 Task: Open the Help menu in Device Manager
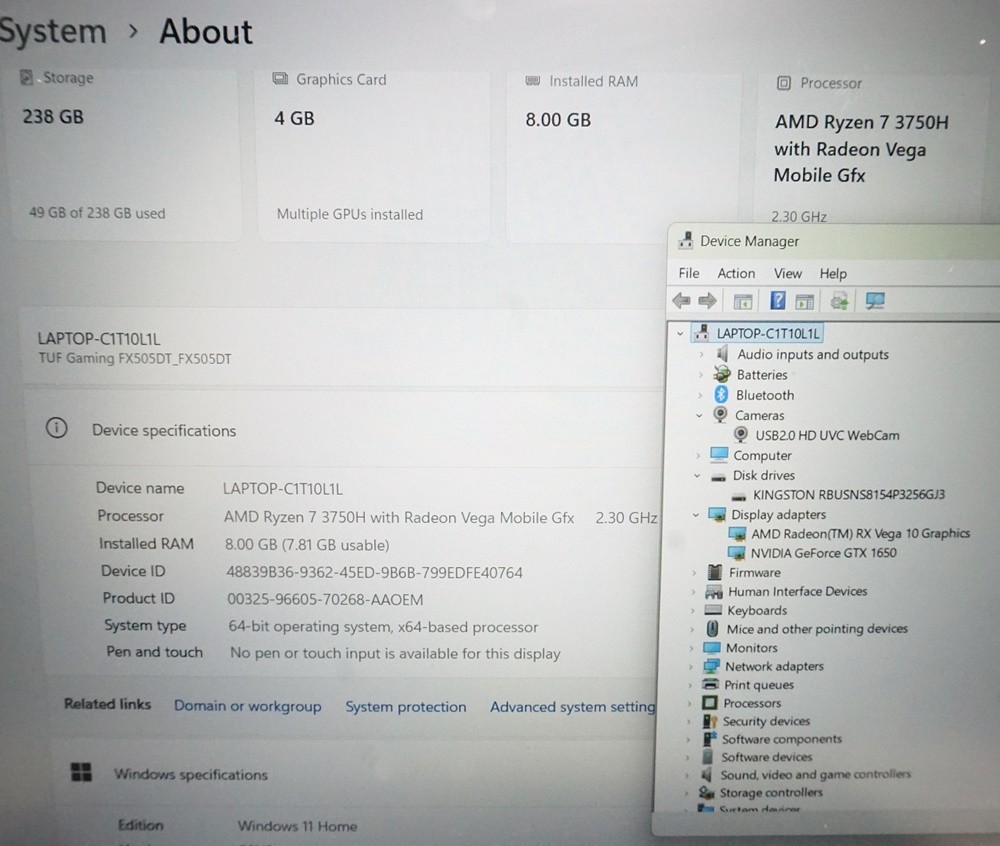(x=833, y=274)
